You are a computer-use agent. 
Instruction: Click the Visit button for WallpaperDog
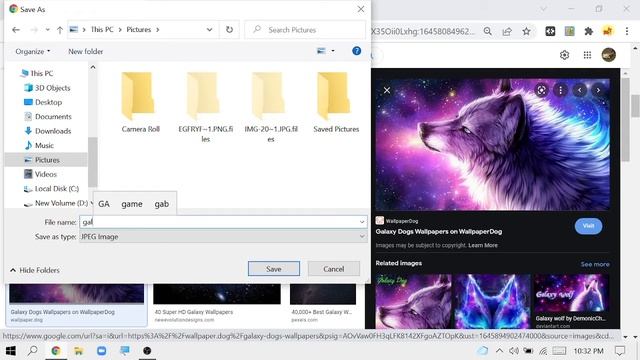588,226
